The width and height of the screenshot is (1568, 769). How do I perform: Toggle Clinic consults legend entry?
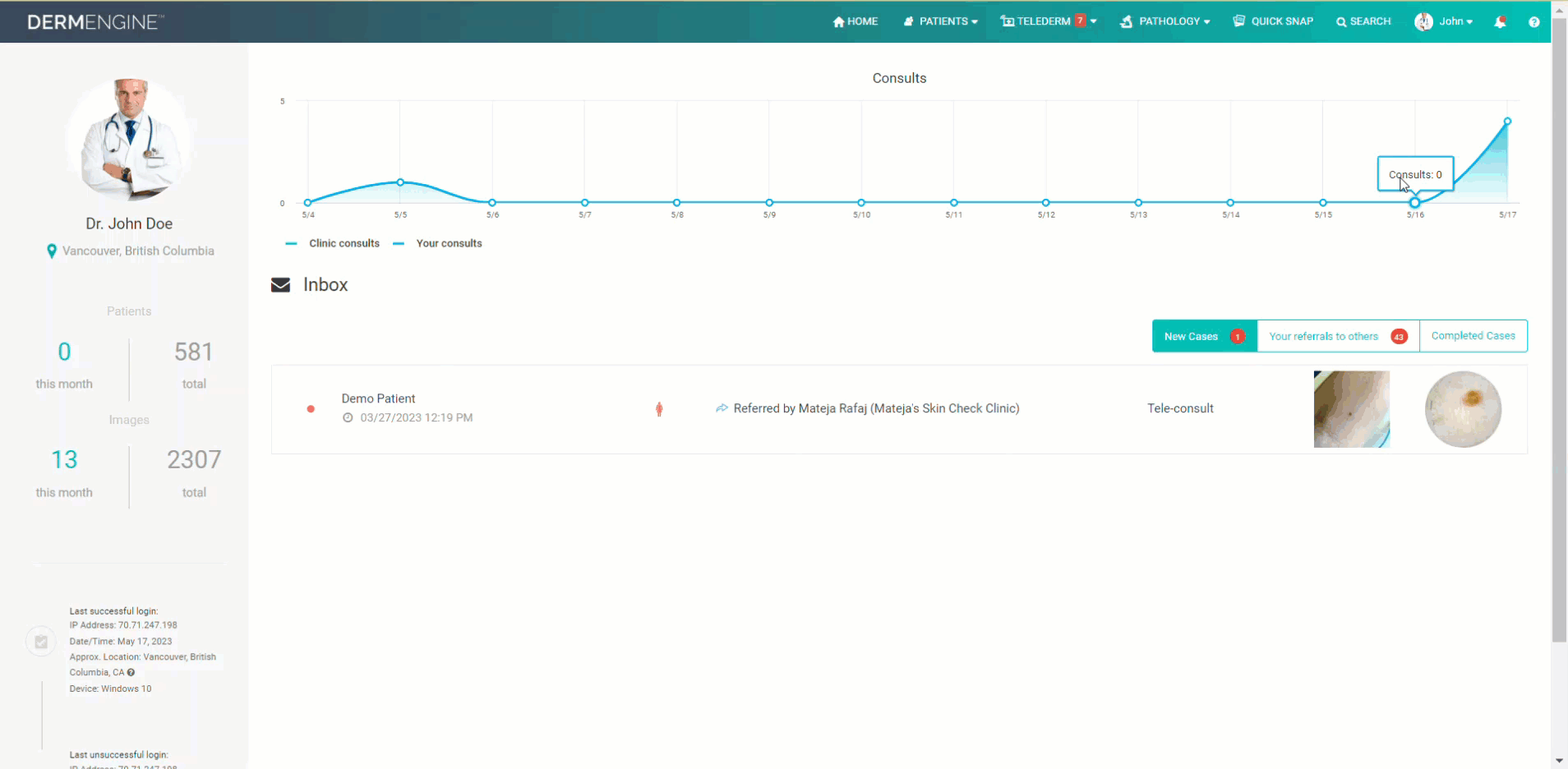tap(333, 243)
